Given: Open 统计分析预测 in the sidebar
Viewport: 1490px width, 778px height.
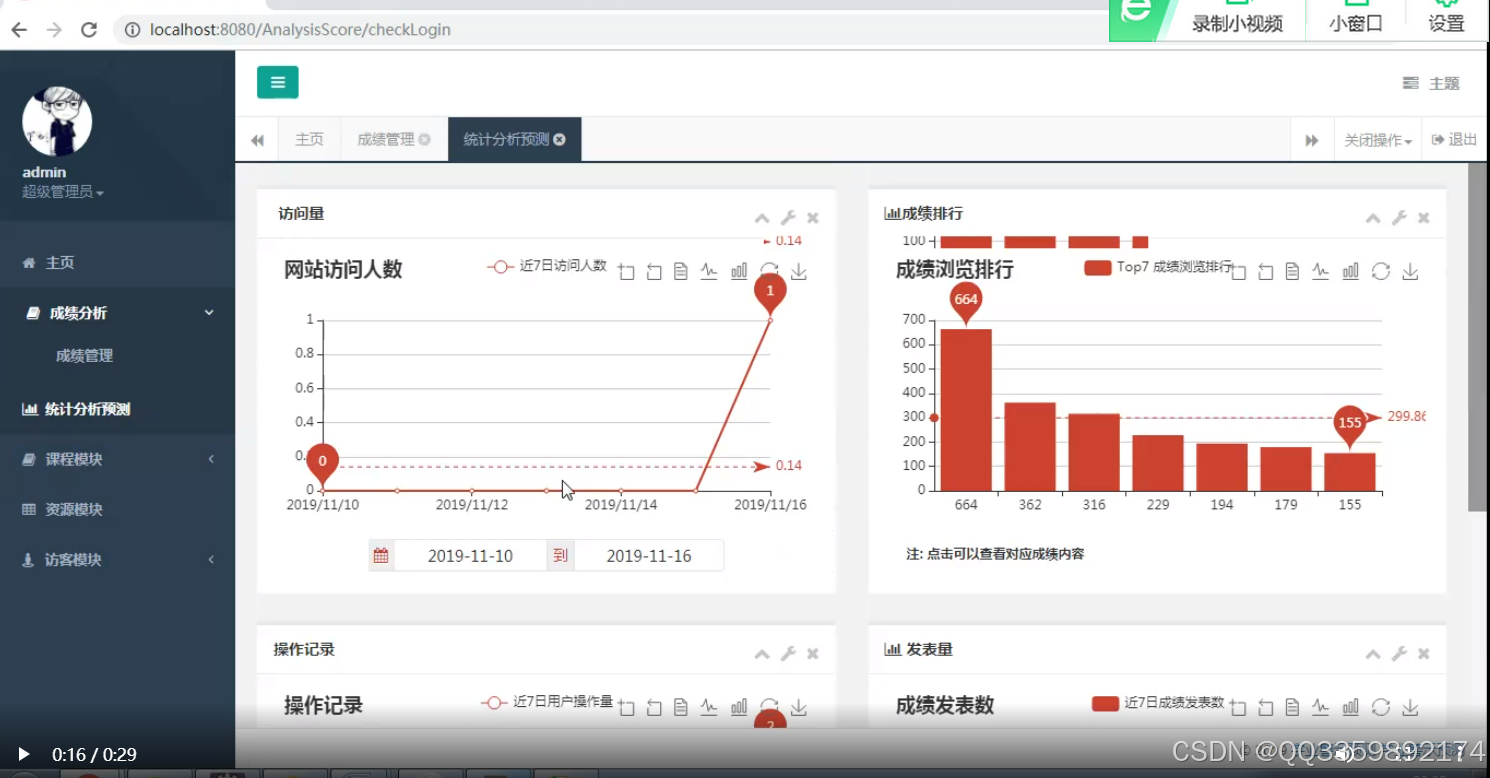Looking at the screenshot, I should 117,409.
